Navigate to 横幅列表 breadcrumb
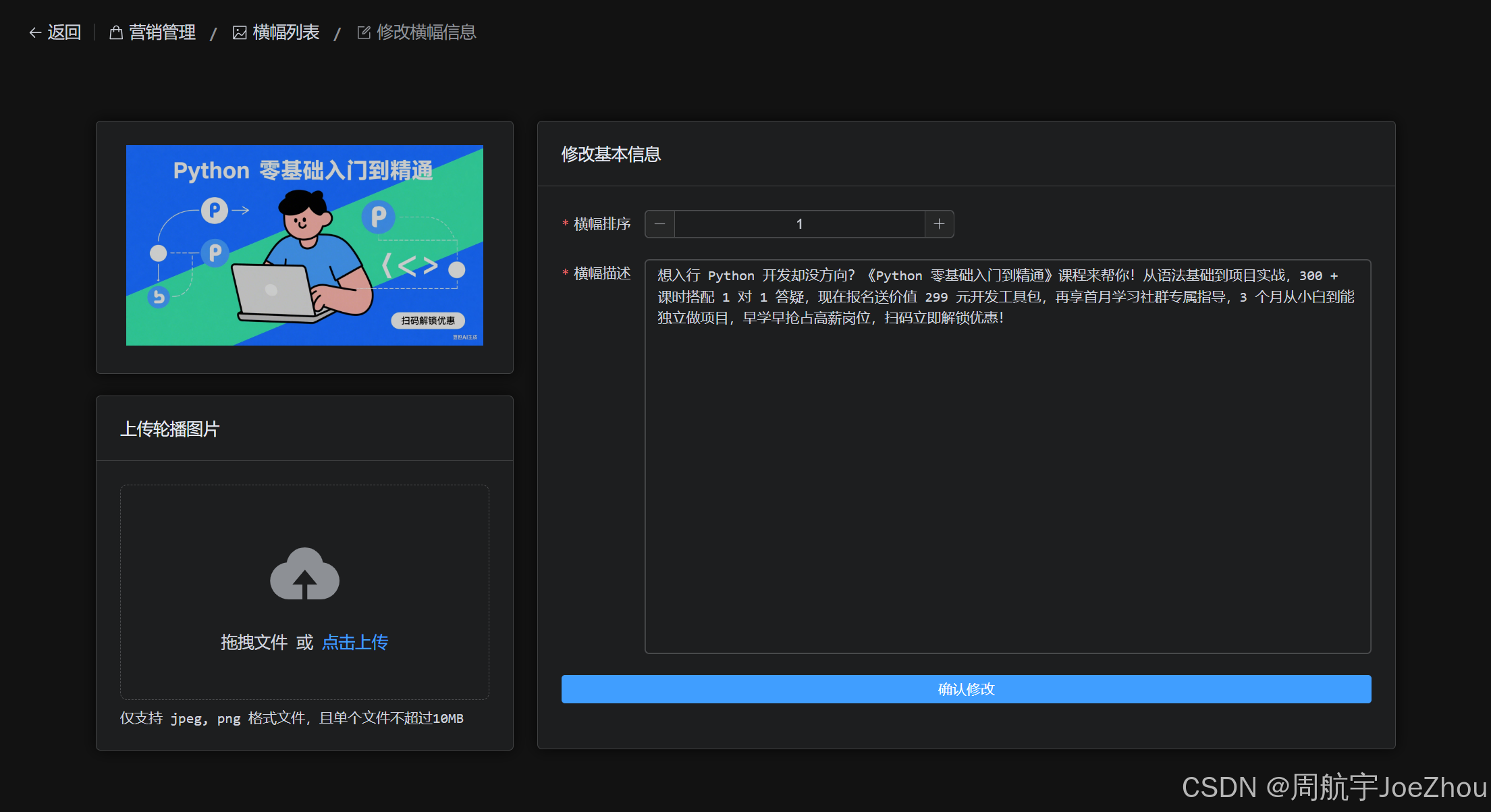Image resolution: width=1491 pixels, height=812 pixels. 286,32
